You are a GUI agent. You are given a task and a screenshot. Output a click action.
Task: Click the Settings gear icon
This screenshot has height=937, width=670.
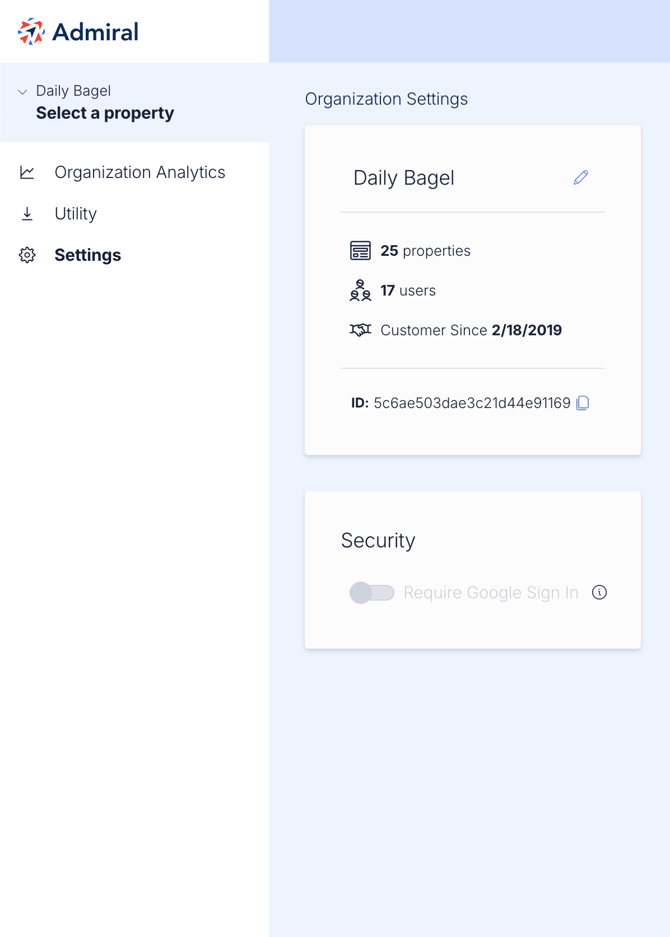(27, 255)
